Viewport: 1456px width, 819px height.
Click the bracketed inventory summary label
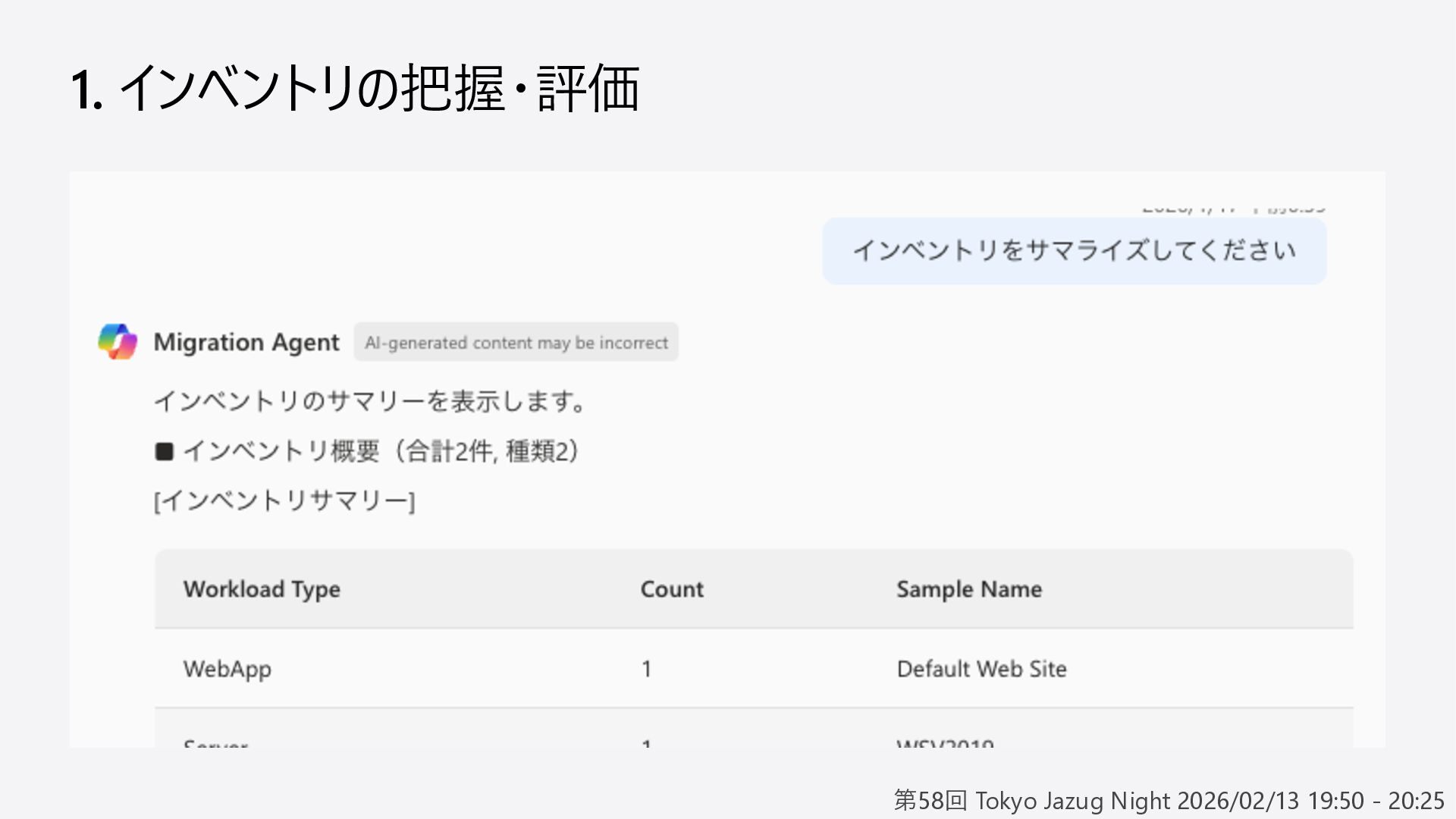tap(284, 501)
